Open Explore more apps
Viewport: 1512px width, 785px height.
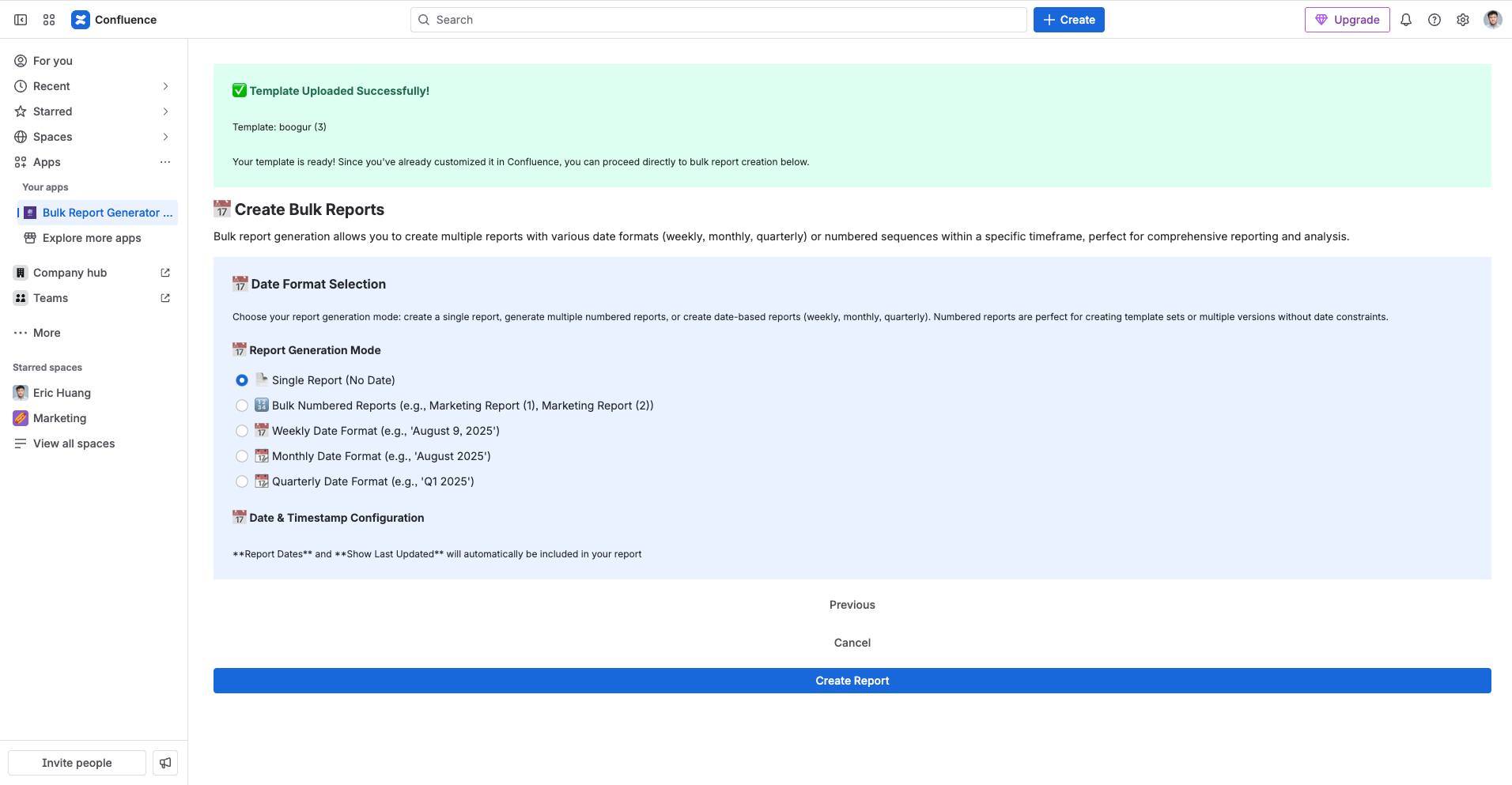point(98,238)
